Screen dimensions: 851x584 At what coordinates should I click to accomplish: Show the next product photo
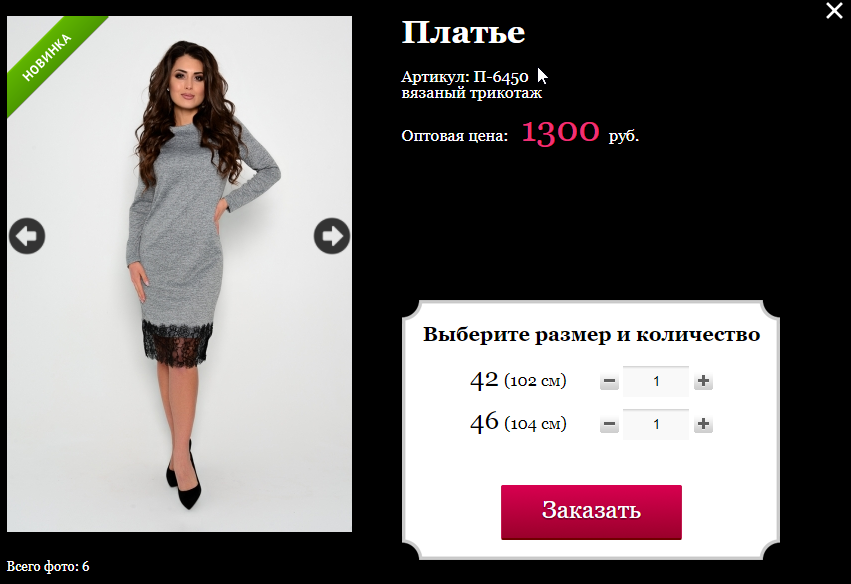[332, 236]
